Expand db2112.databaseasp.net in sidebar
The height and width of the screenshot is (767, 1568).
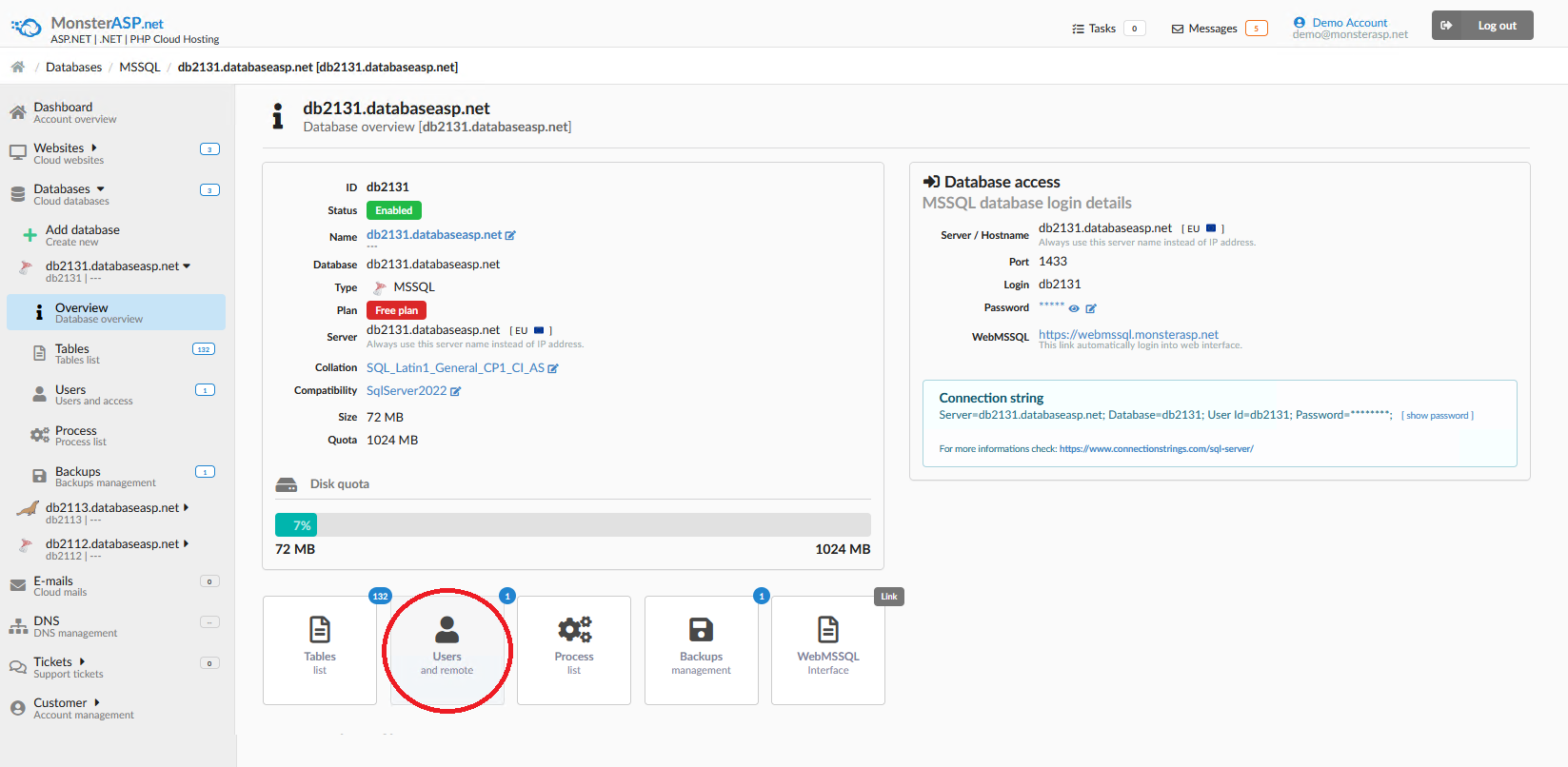pos(187,543)
